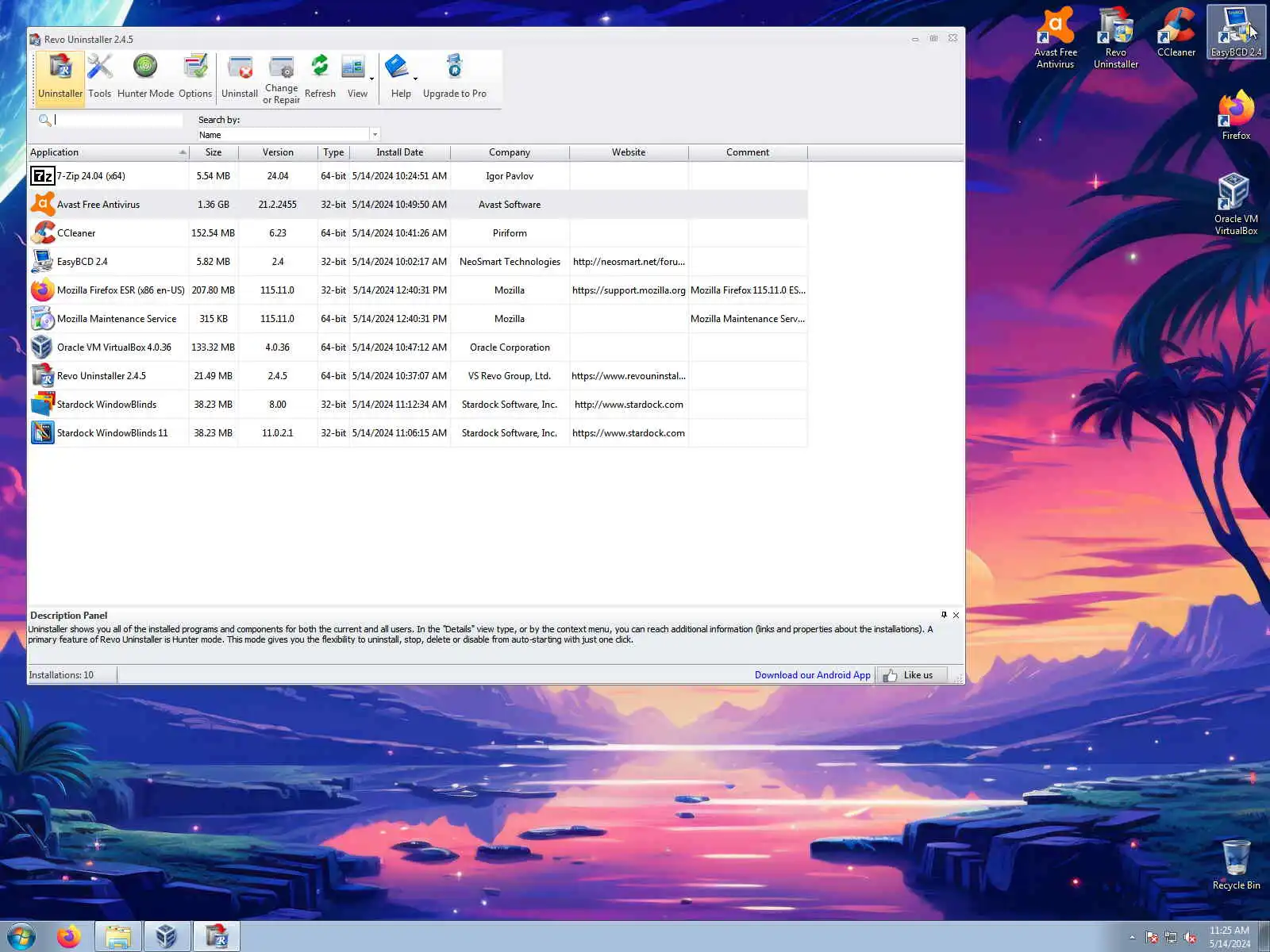This screenshot has height=952, width=1270.
Task: Click the Uninstall toolbar button
Action: 240,77
